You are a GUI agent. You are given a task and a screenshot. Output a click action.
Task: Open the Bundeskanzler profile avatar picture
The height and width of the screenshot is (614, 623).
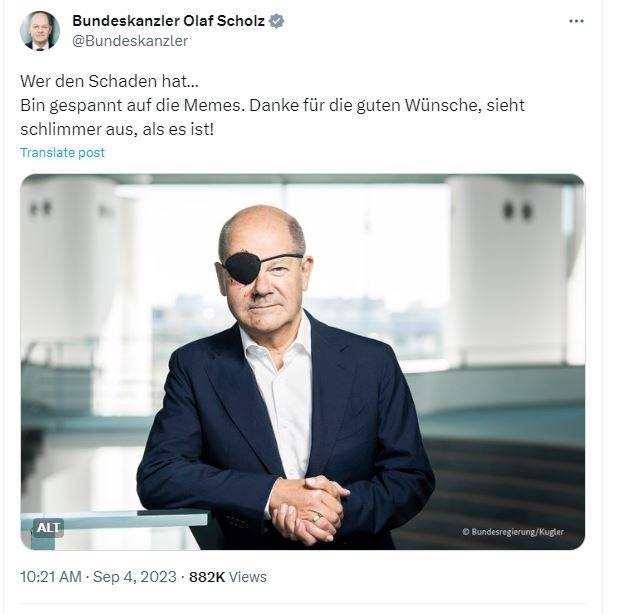(40, 31)
